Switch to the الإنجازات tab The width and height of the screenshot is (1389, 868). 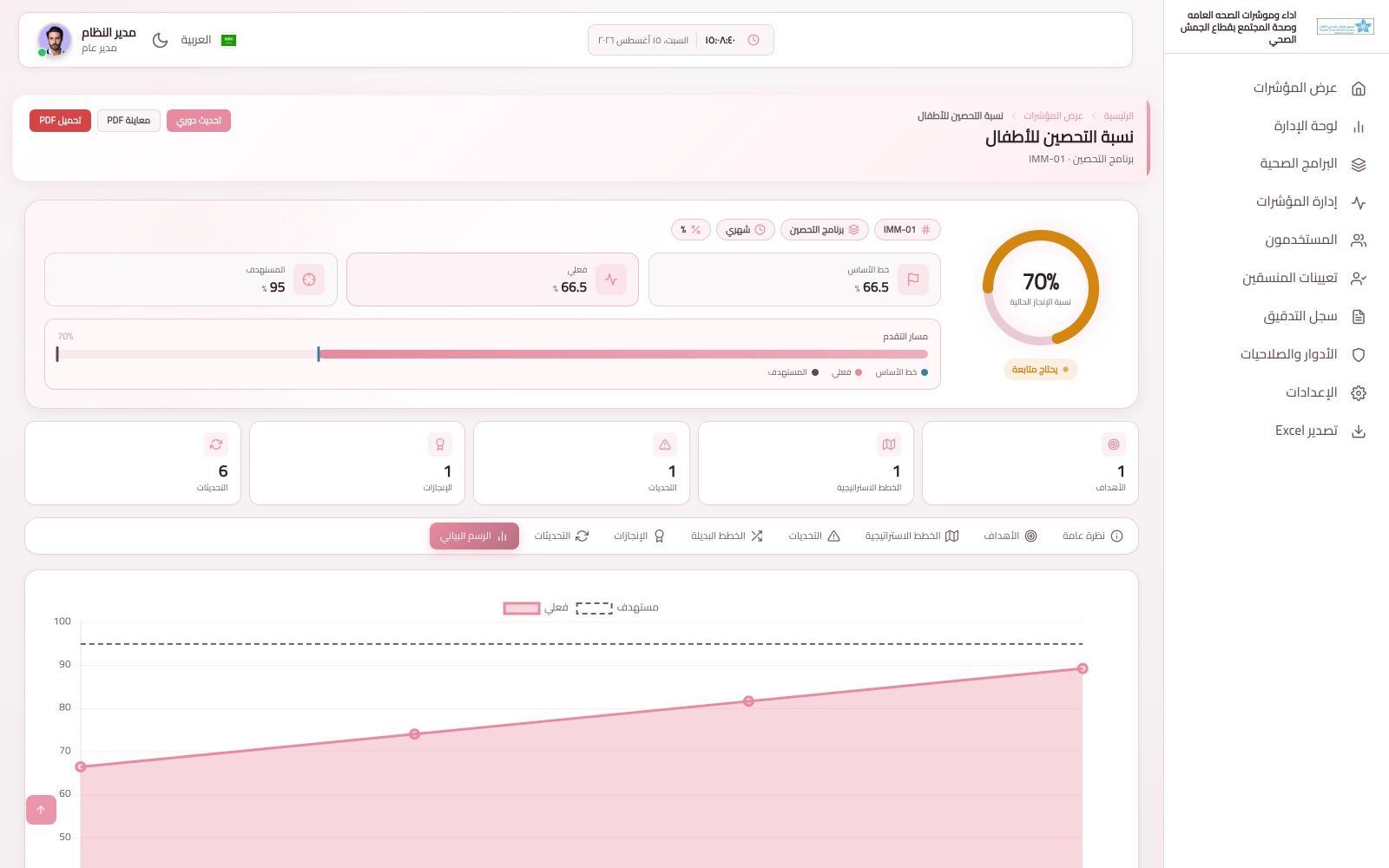coord(639,536)
